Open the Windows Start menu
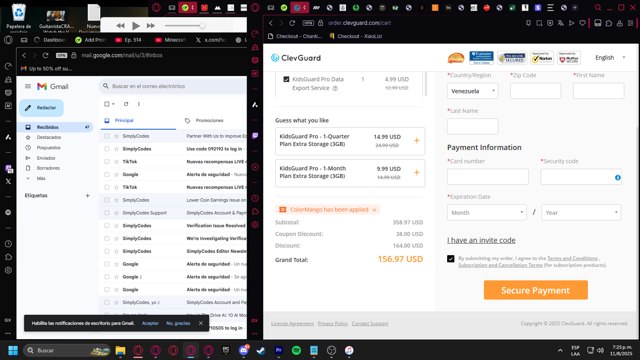This screenshot has height=360, width=640. (13, 350)
